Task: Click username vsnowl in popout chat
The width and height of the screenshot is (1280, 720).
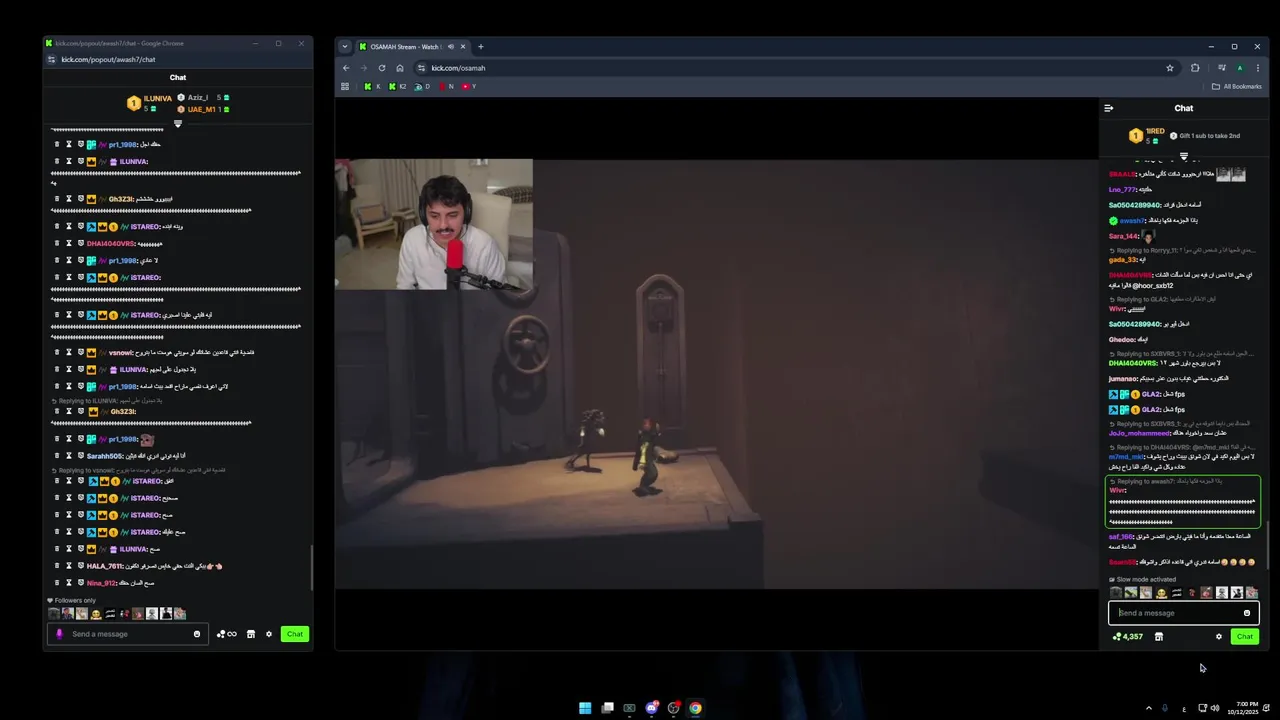Action: click(121, 352)
